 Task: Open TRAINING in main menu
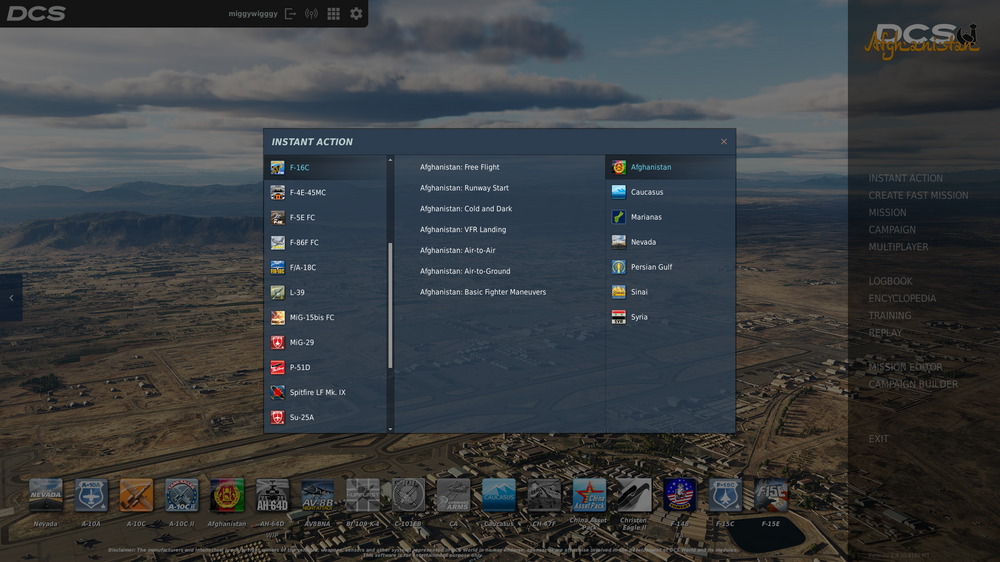[x=890, y=316]
